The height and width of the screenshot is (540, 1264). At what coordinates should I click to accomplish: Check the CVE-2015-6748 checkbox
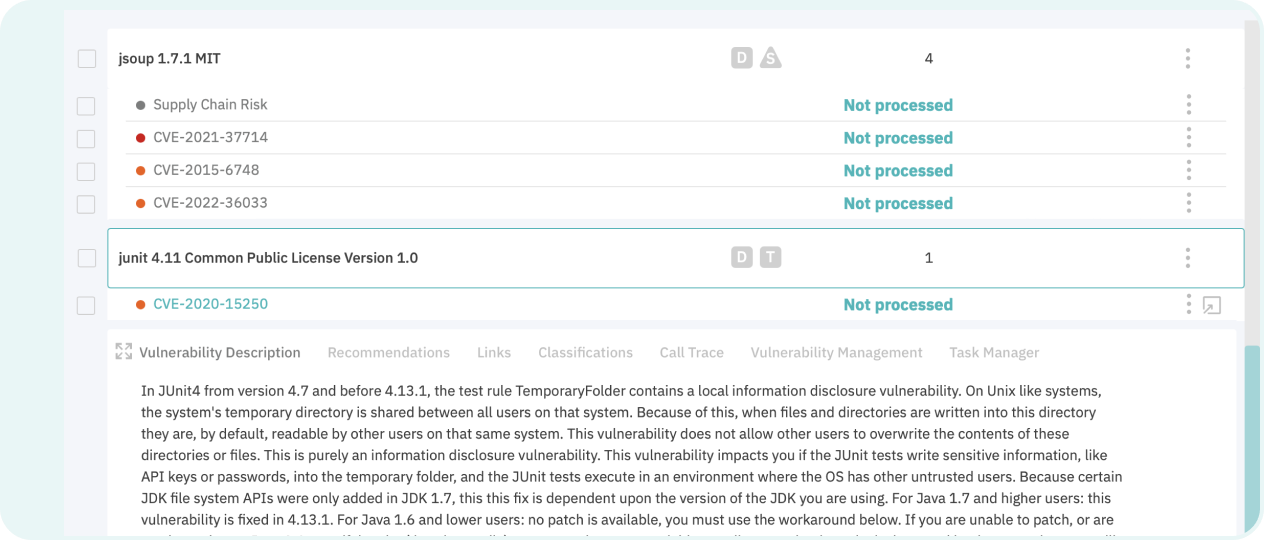[86, 172]
